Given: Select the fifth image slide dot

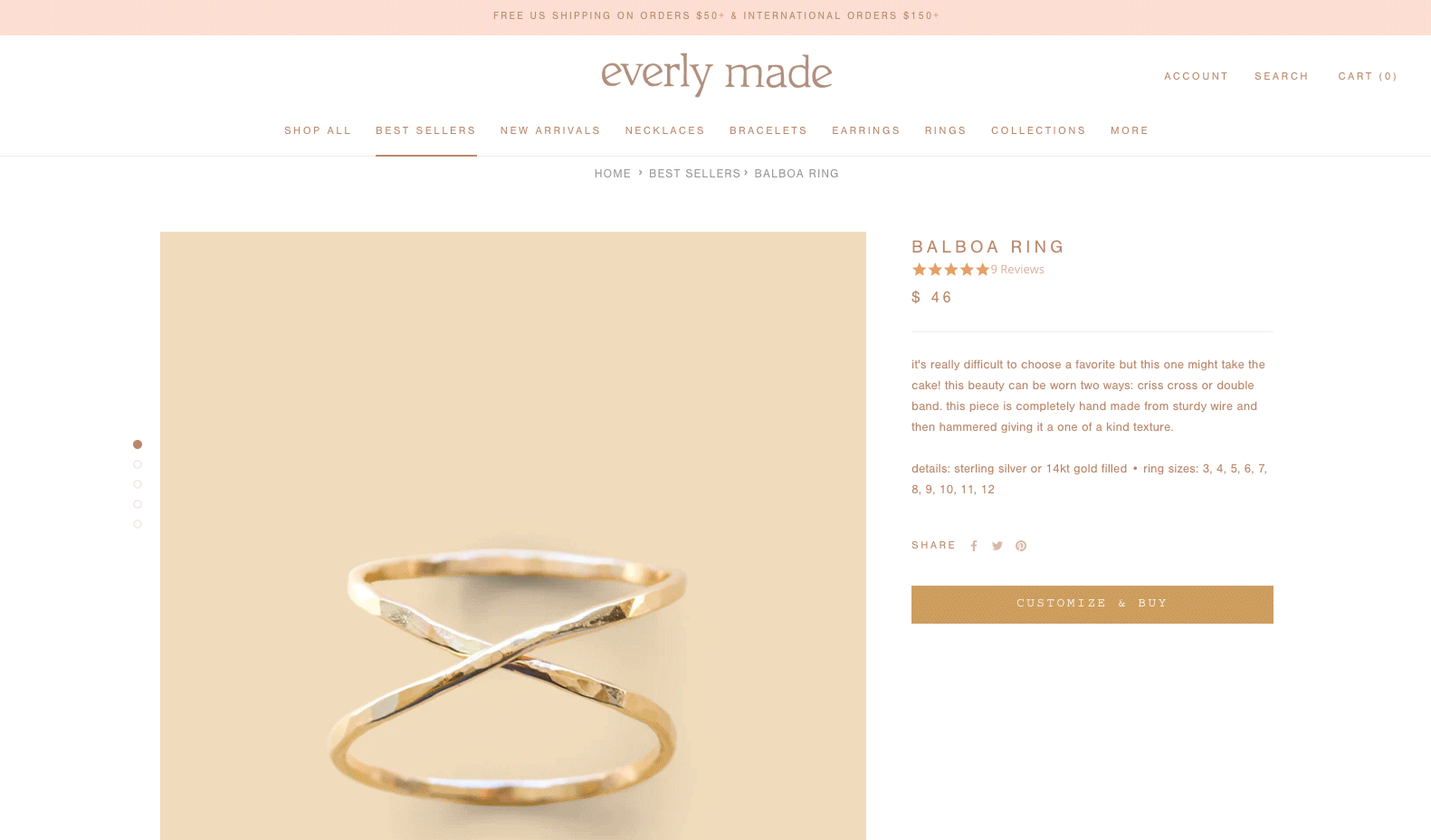Looking at the screenshot, I should coord(138,524).
